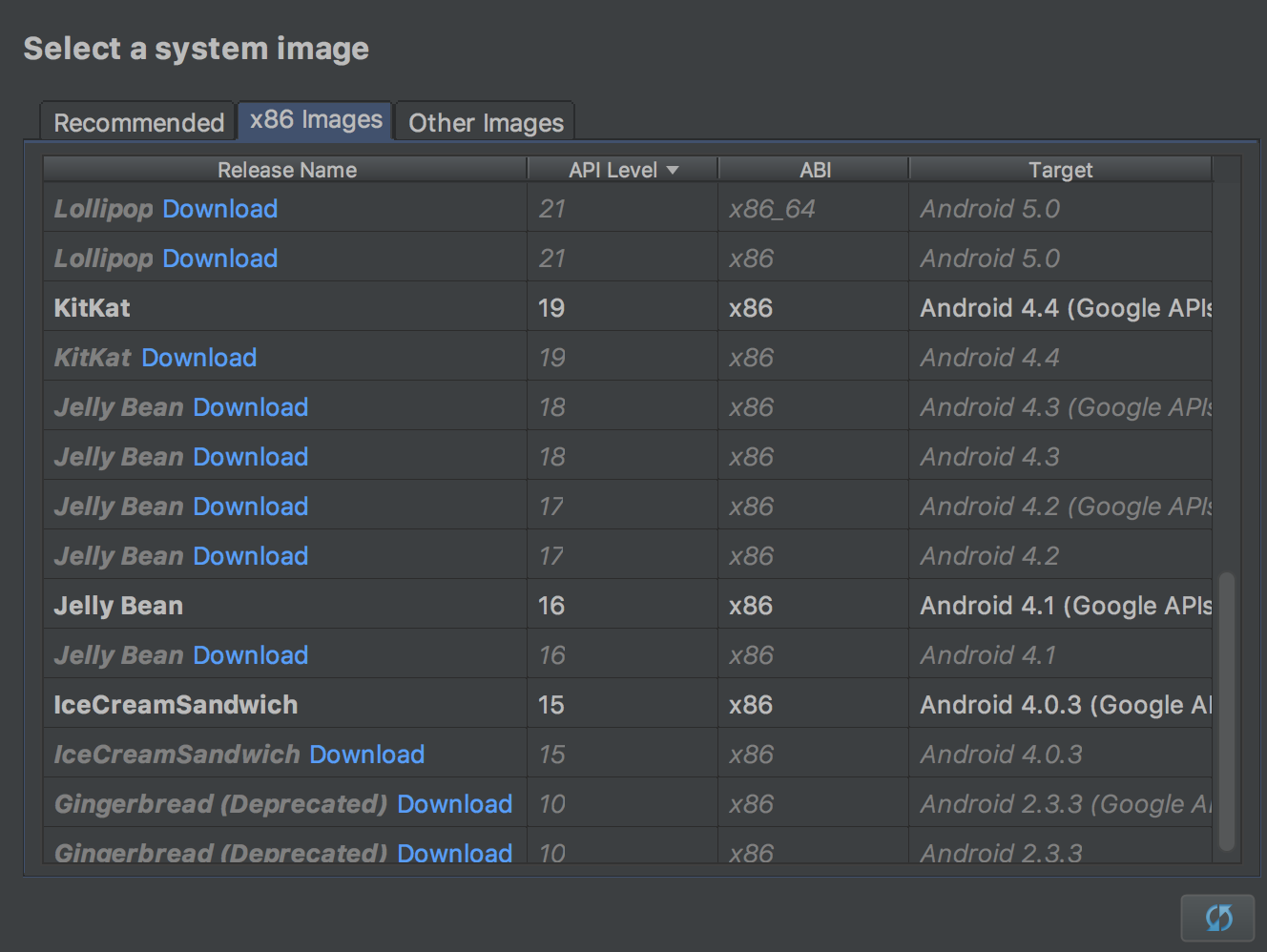Download Gingerbread Android 2.3.3 Google APIs image
This screenshot has height=952, width=1267.
coord(454,804)
